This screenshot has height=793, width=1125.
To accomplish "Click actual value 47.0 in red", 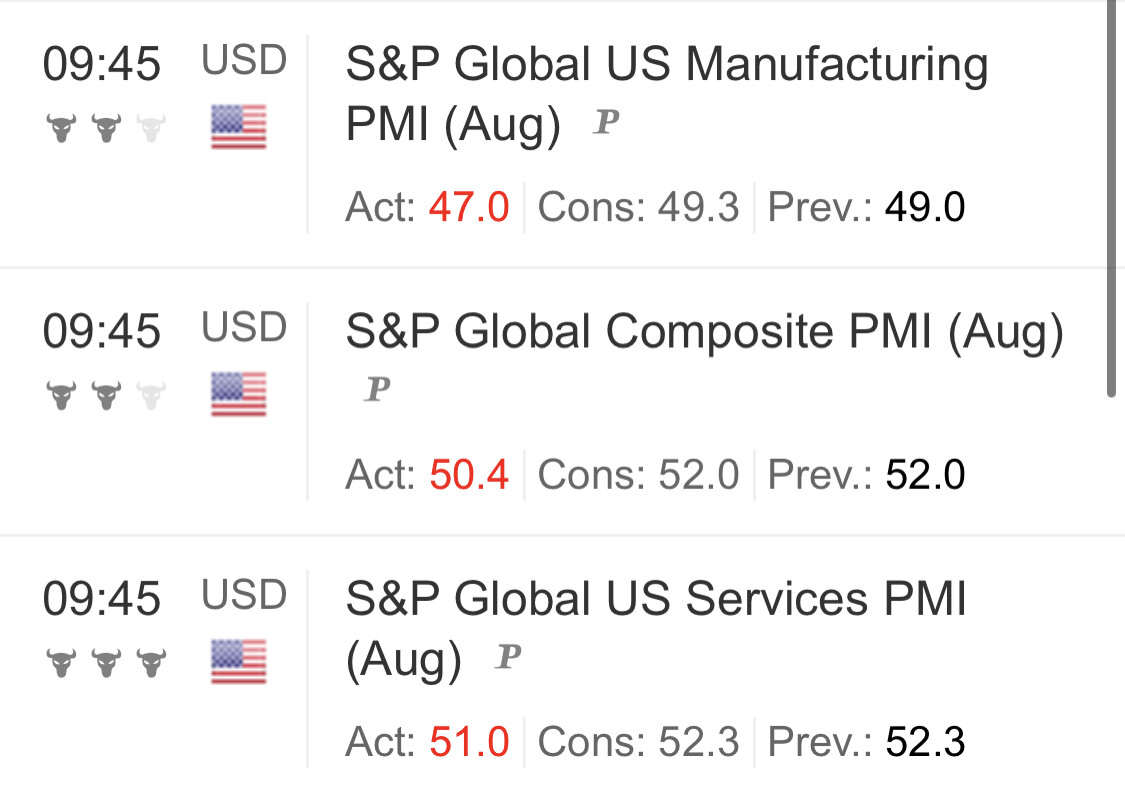I will tap(469, 208).
